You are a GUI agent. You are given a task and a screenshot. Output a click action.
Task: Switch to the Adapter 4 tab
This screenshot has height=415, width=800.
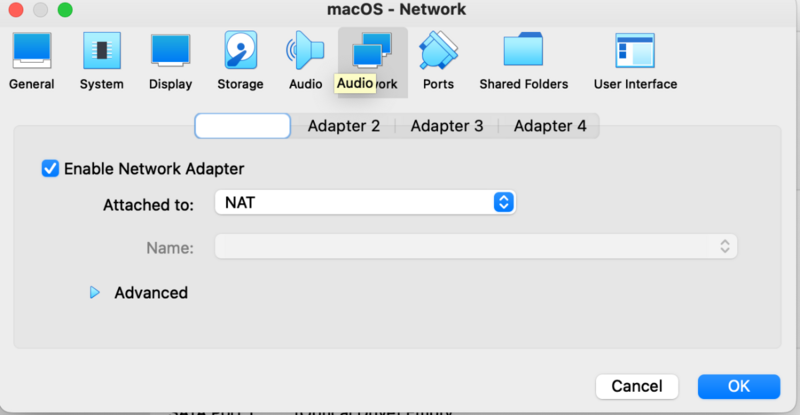[549, 126]
